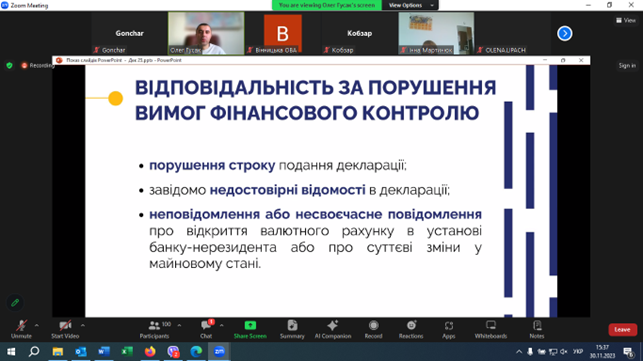Image resolution: width=643 pixels, height=361 pixels.
Task: Open the meeting Summary
Action: pos(292,329)
